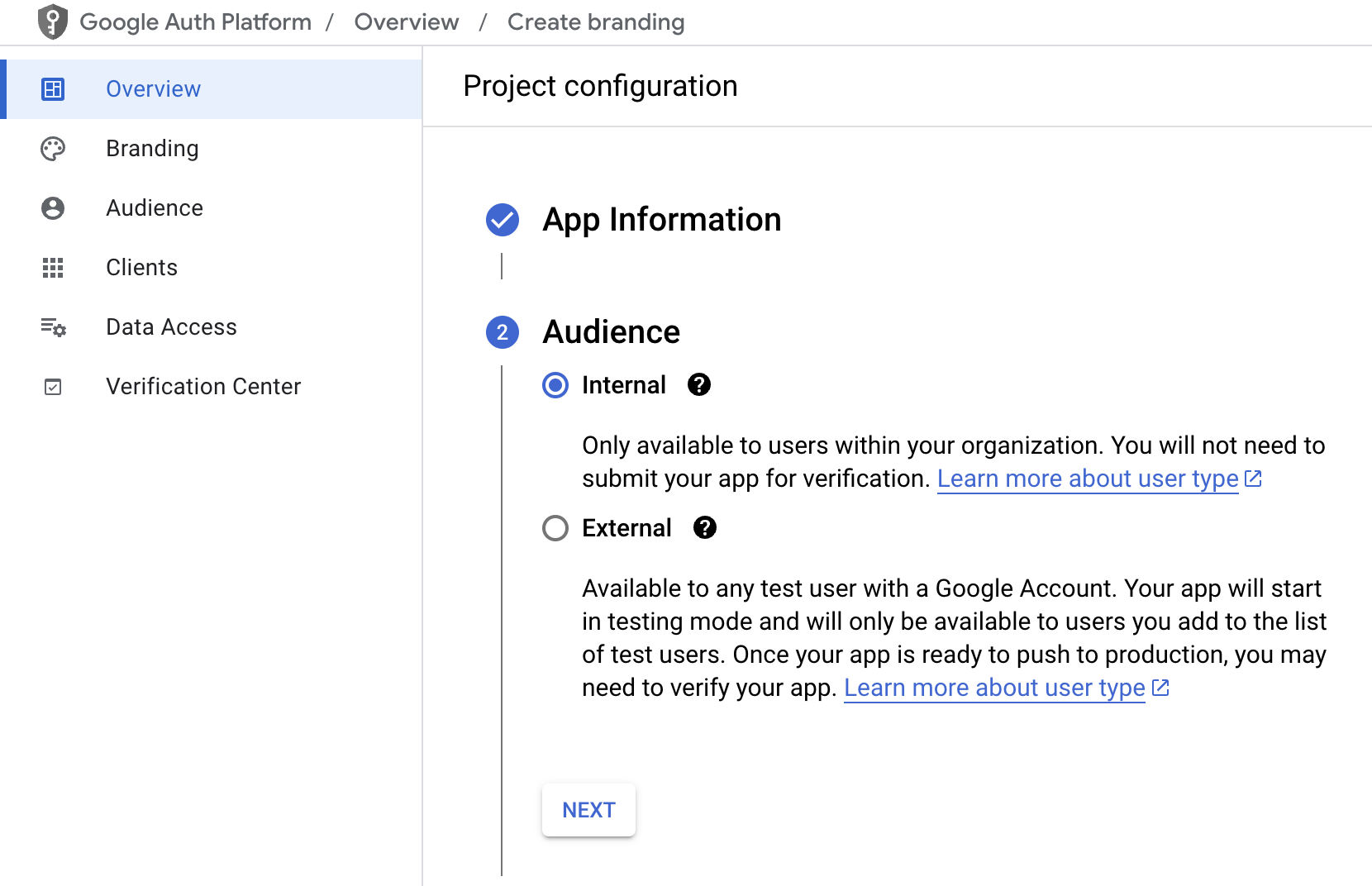This screenshot has height=886, width=1372.
Task: Click the Clients grid icon
Action: (53, 268)
